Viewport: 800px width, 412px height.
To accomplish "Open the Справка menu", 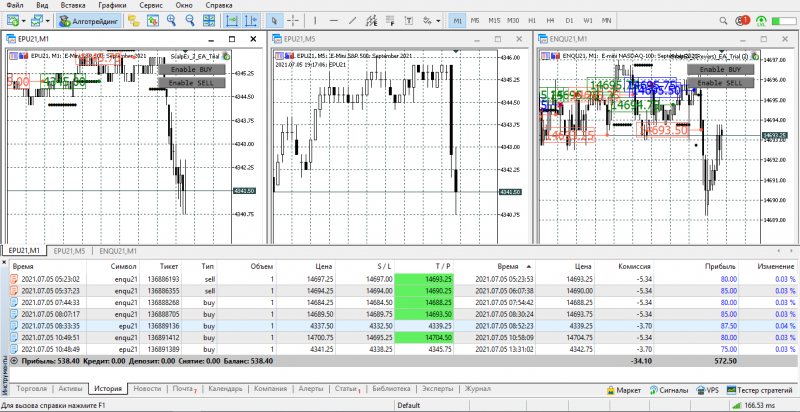I will 218,5.
